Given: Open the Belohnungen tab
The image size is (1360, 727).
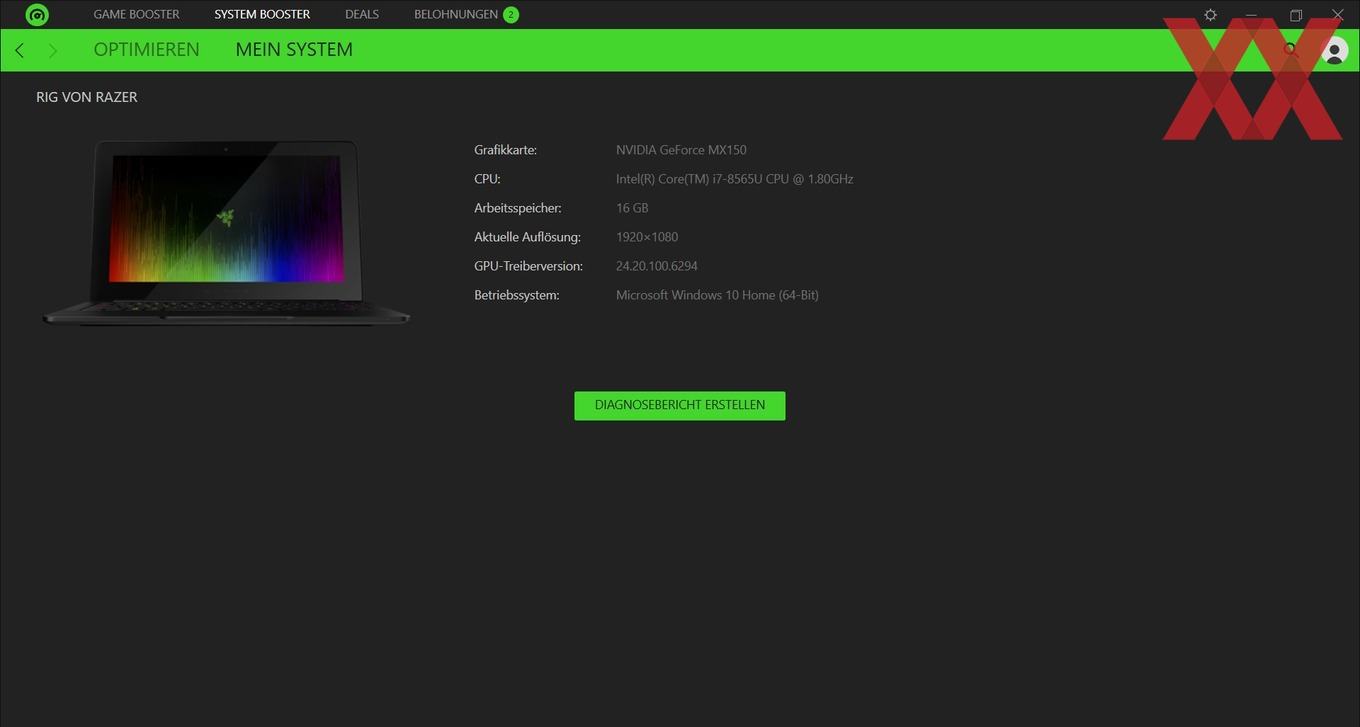Looking at the screenshot, I should [456, 15].
